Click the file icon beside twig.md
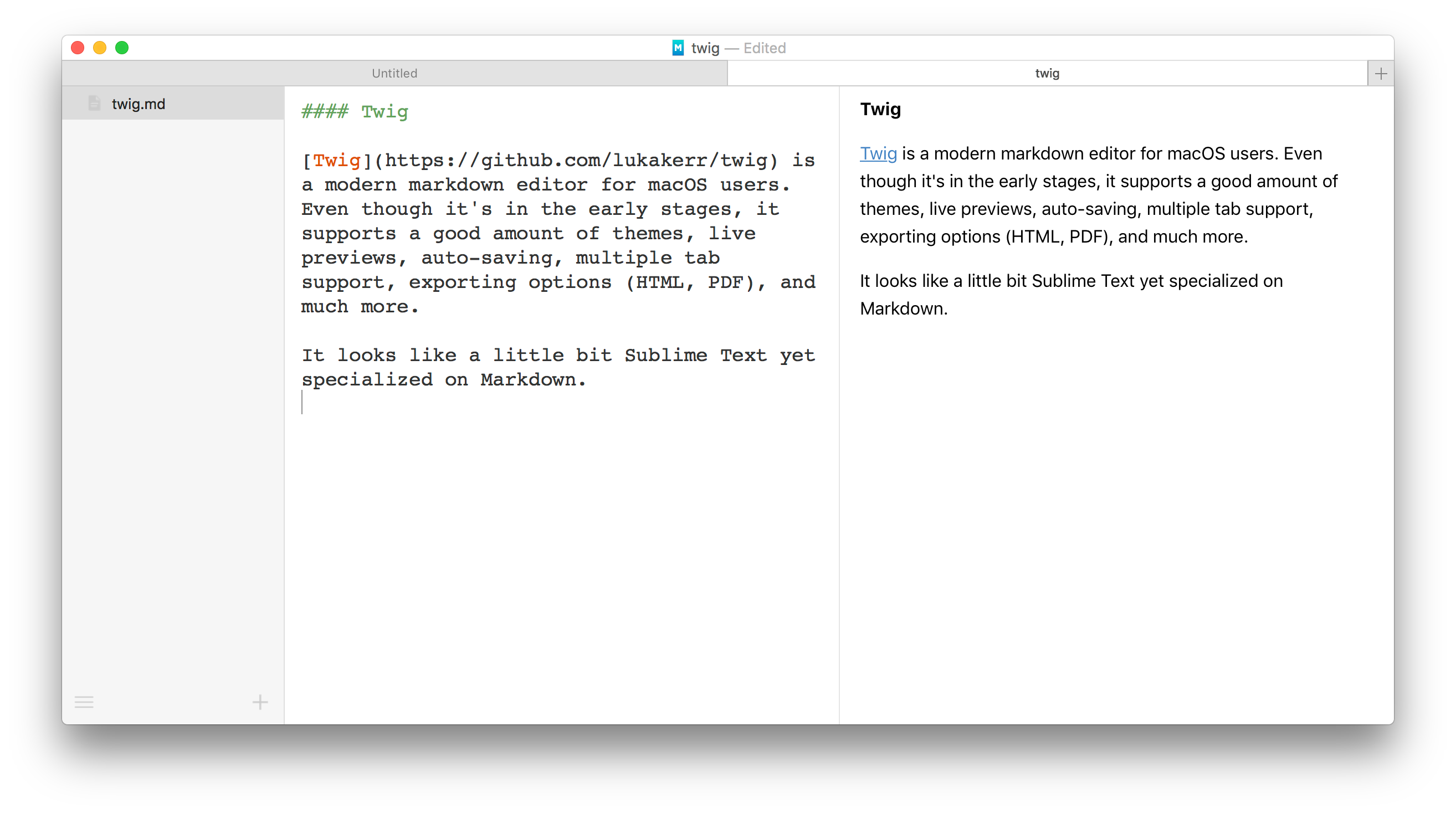Viewport: 1456px width, 813px height. (x=94, y=104)
